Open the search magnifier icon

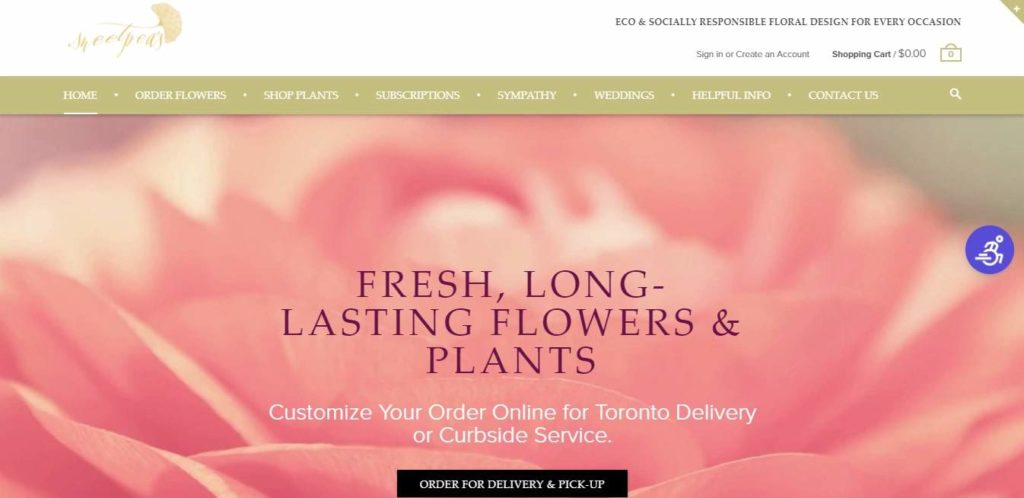tap(955, 94)
